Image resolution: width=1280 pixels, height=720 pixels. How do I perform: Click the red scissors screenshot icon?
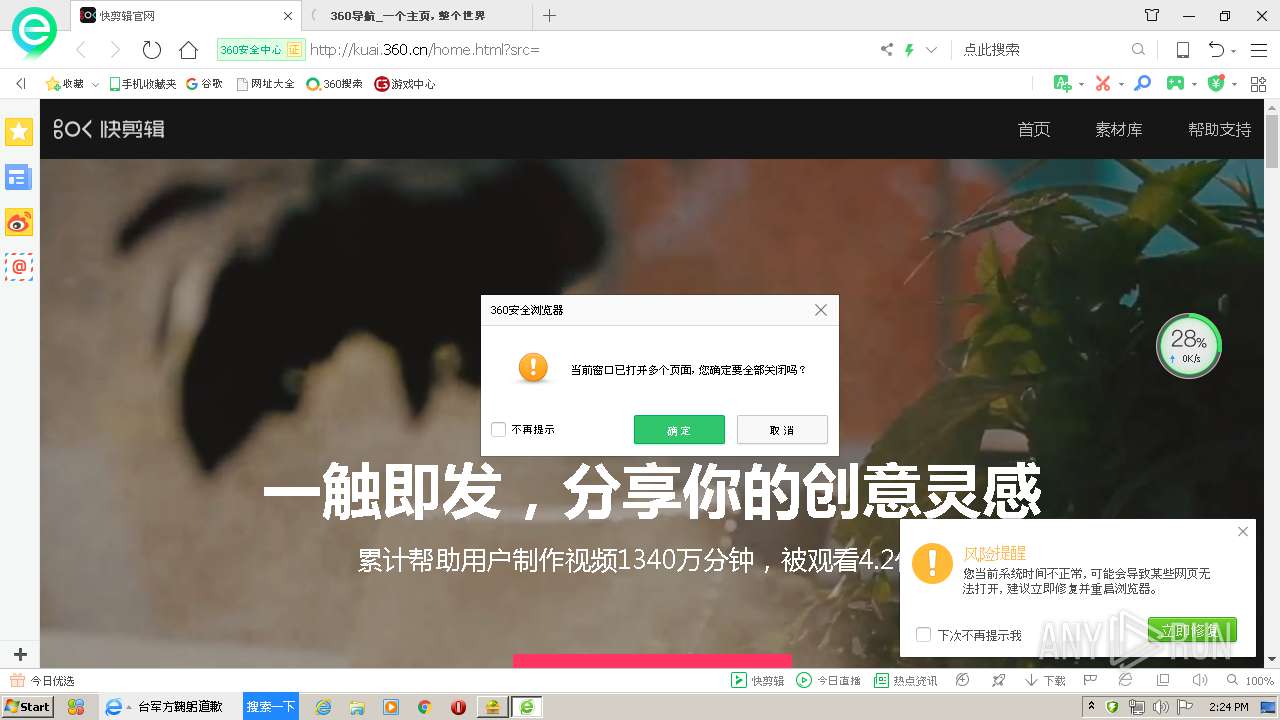1103,84
